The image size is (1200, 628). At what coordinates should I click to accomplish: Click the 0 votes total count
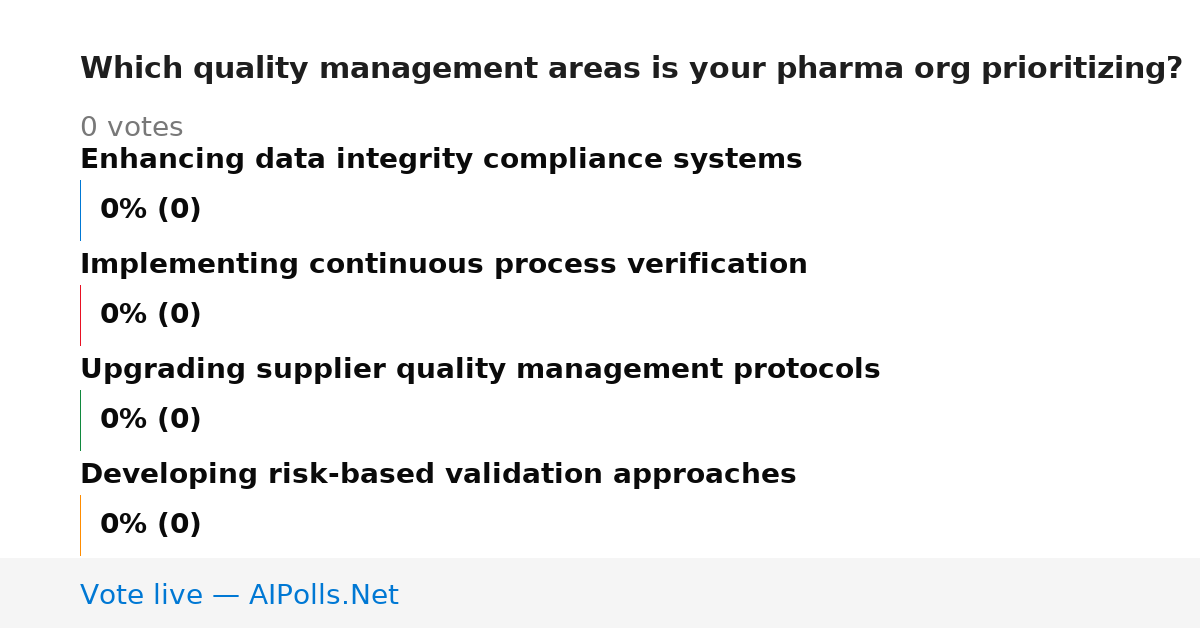click(x=131, y=128)
